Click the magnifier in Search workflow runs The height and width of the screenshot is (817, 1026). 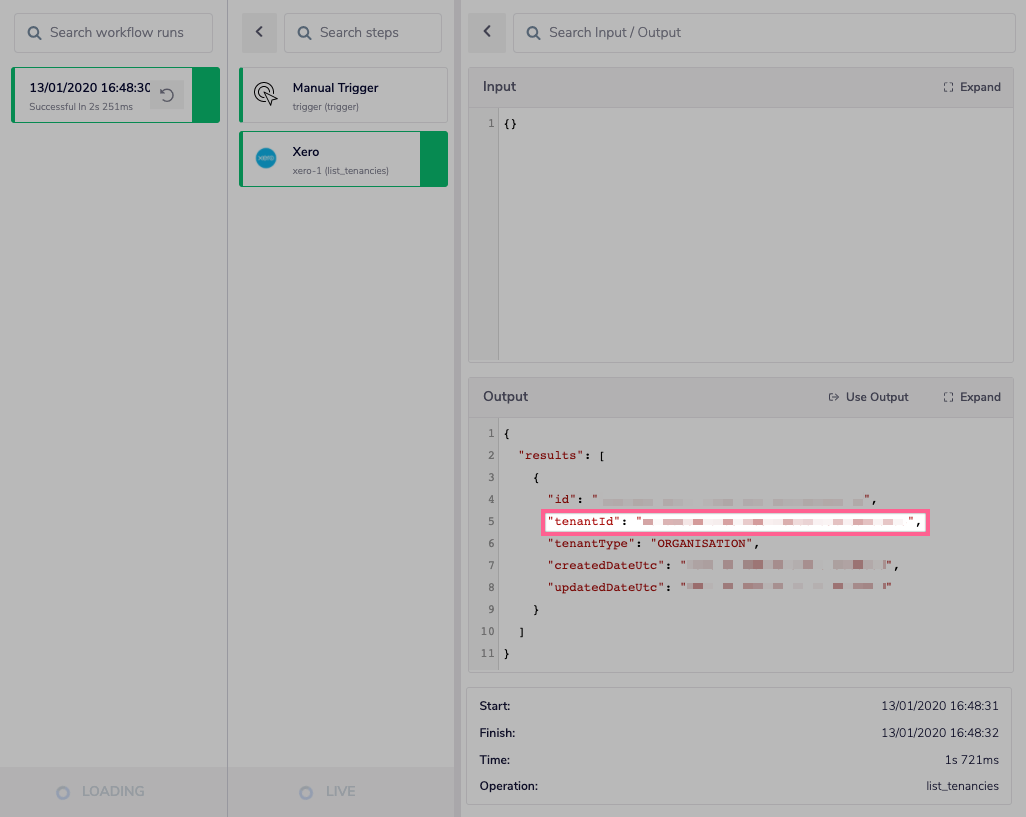[34, 32]
